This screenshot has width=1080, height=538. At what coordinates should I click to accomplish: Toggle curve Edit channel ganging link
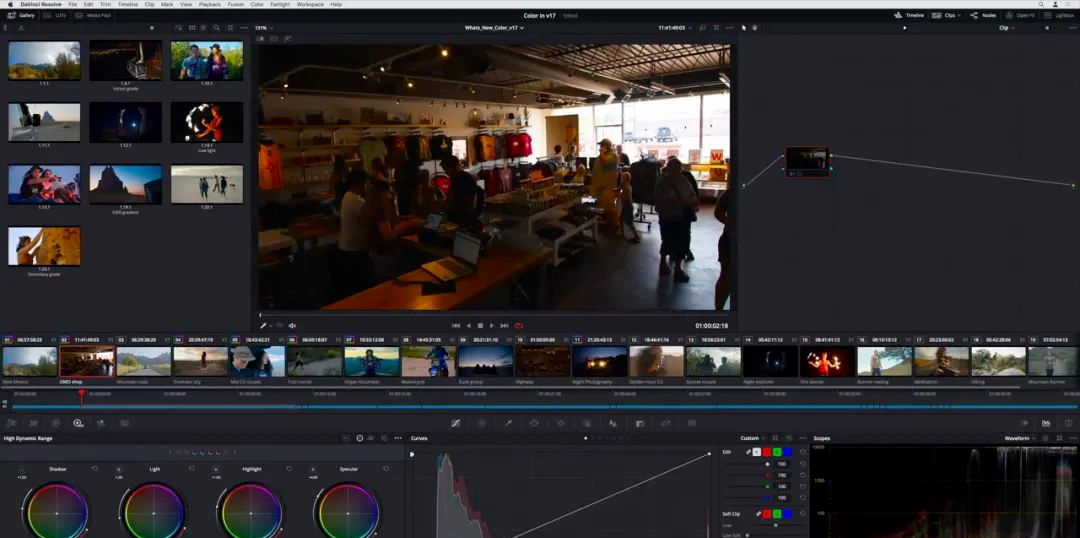748,452
